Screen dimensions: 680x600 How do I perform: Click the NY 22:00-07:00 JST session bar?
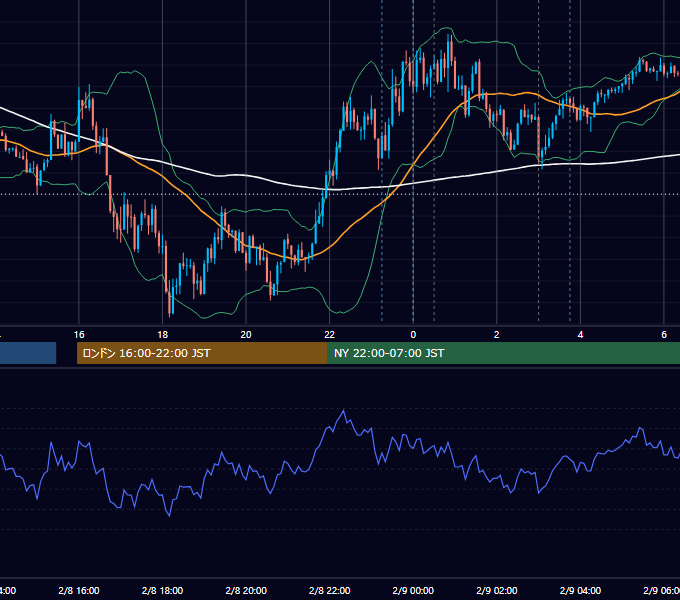[x=503, y=353]
